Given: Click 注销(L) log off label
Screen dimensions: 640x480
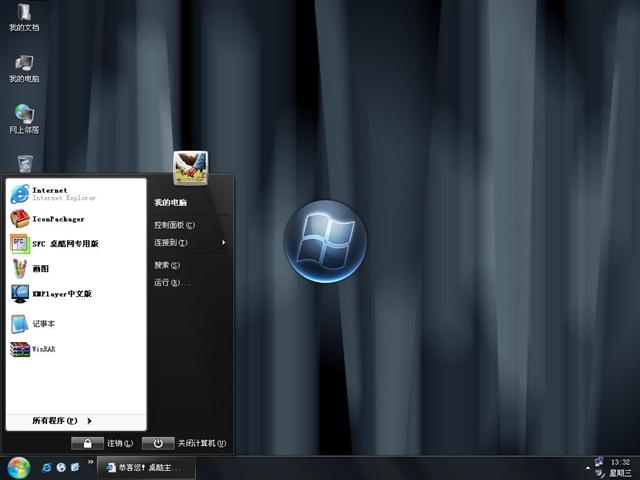Looking at the screenshot, I should pyautogui.click(x=120, y=443).
